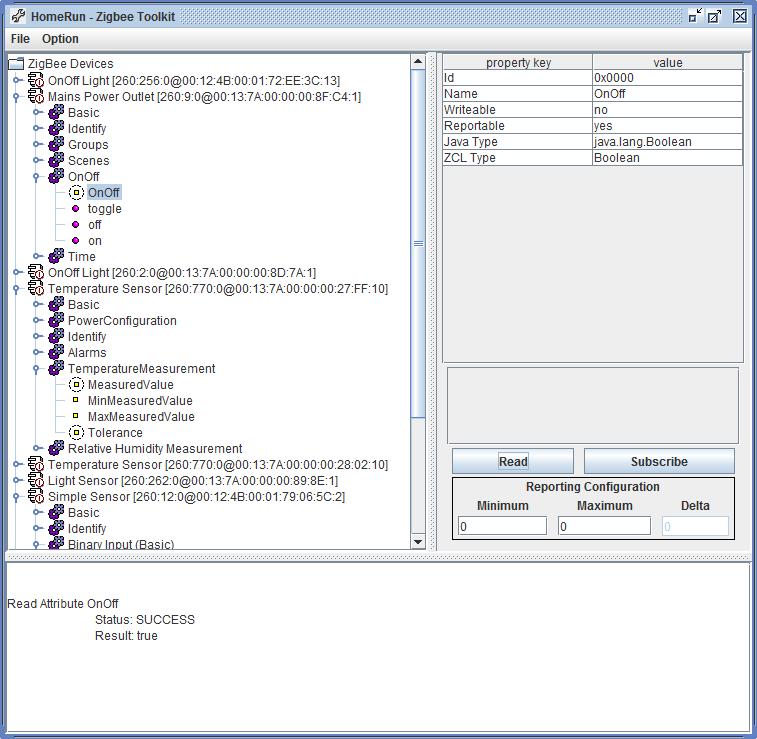Open the File menu
This screenshot has width=757, height=739.
coord(20,39)
